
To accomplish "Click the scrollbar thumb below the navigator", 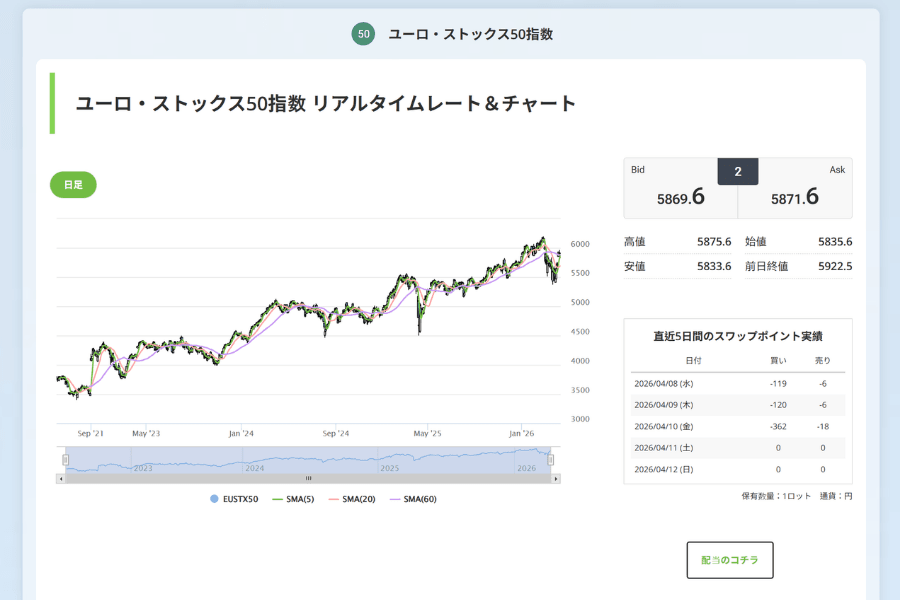I will pyautogui.click(x=308, y=478).
